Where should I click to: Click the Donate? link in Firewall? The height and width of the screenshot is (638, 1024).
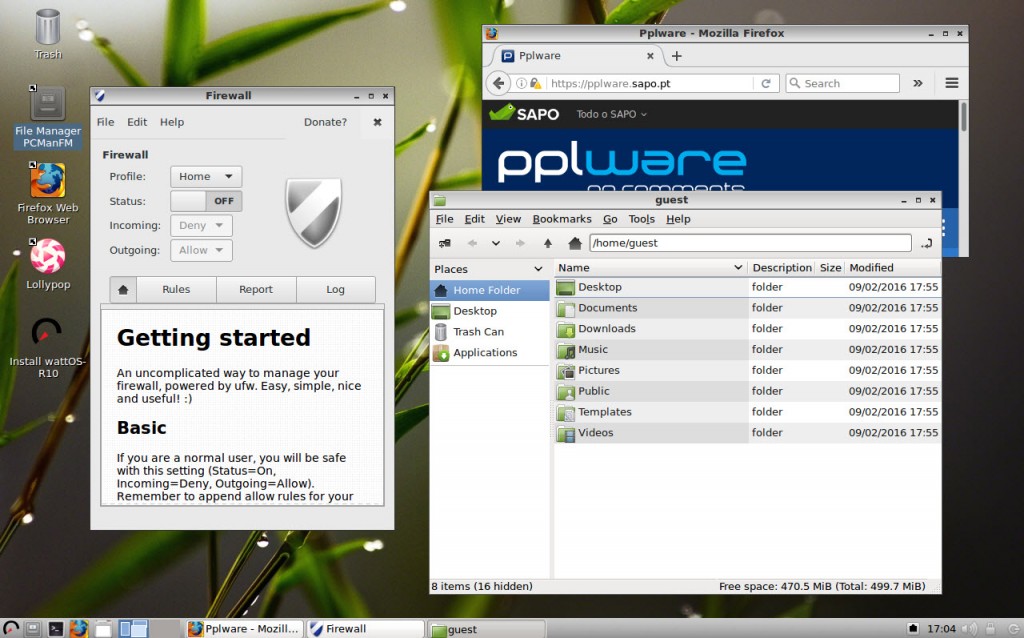pyautogui.click(x=325, y=122)
